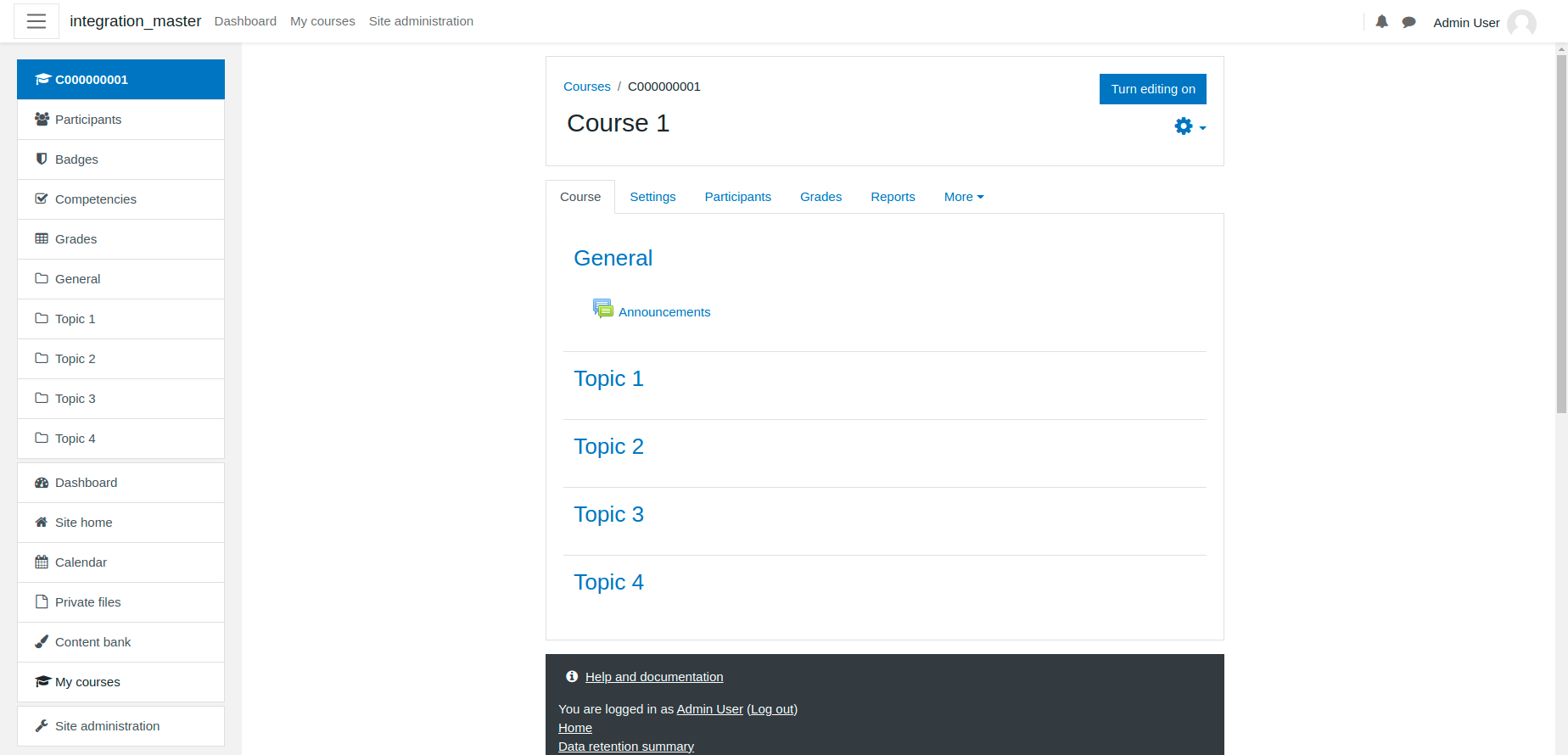1568x755 pixels.
Task: Click the Private files document icon
Action: pyautogui.click(x=42, y=601)
